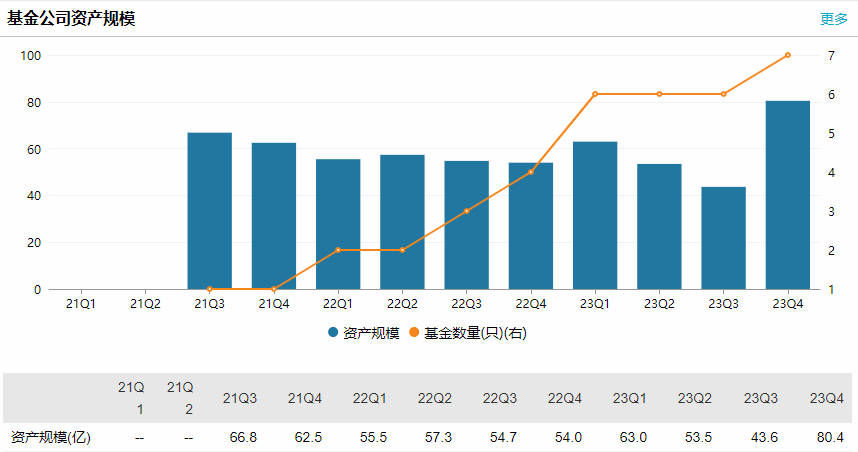
Task: Select the 23Q4 fund count line point
Action: tap(788, 55)
